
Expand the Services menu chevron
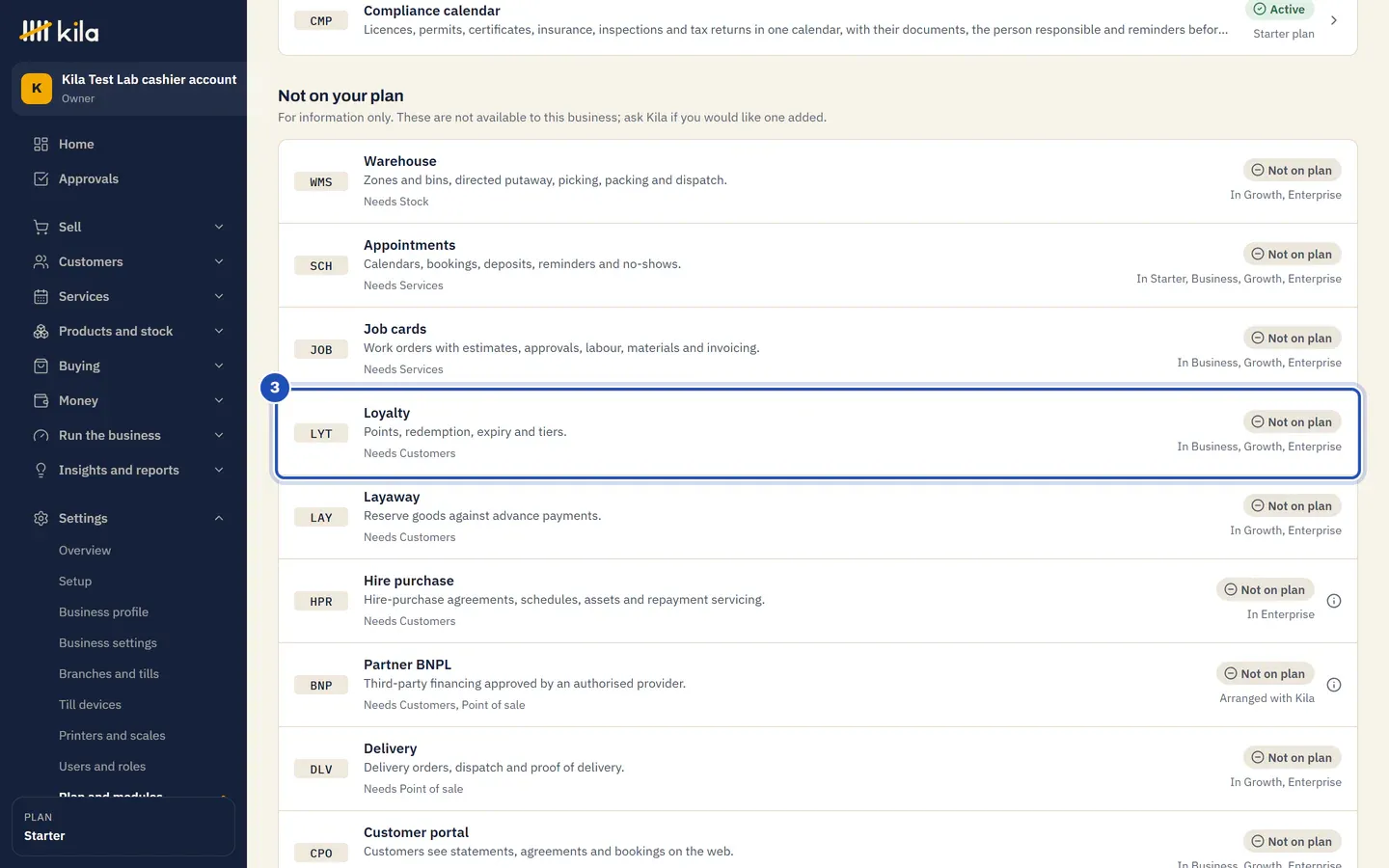click(219, 296)
